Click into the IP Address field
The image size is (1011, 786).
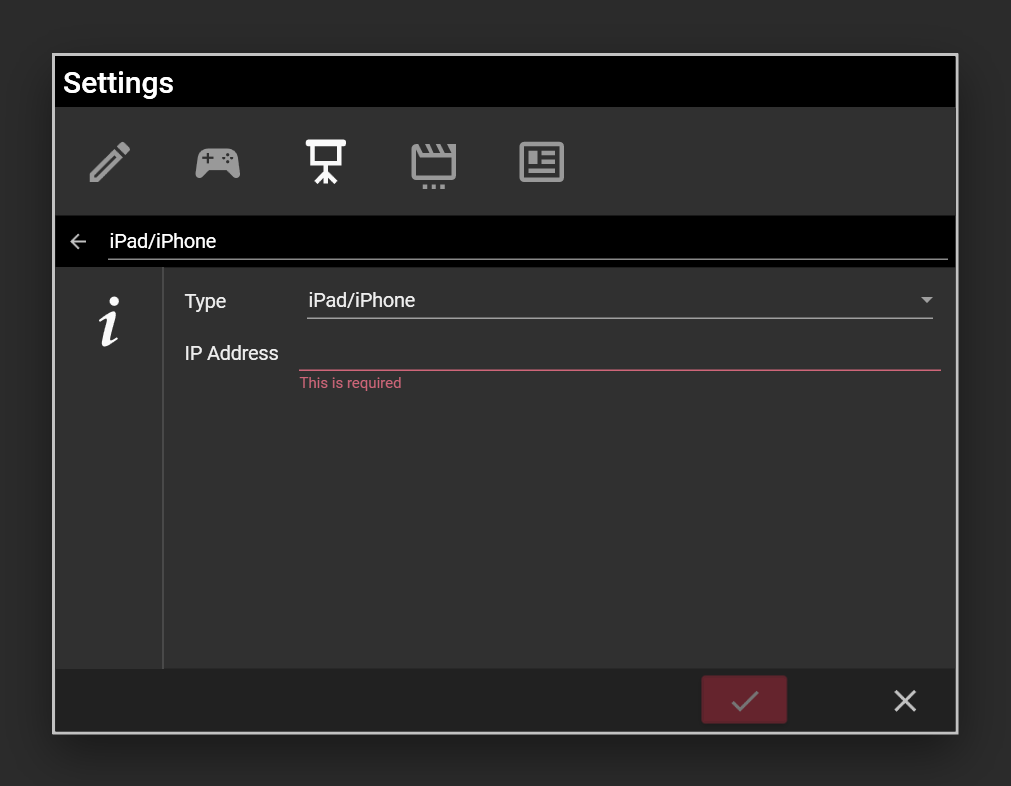pos(619,353)
